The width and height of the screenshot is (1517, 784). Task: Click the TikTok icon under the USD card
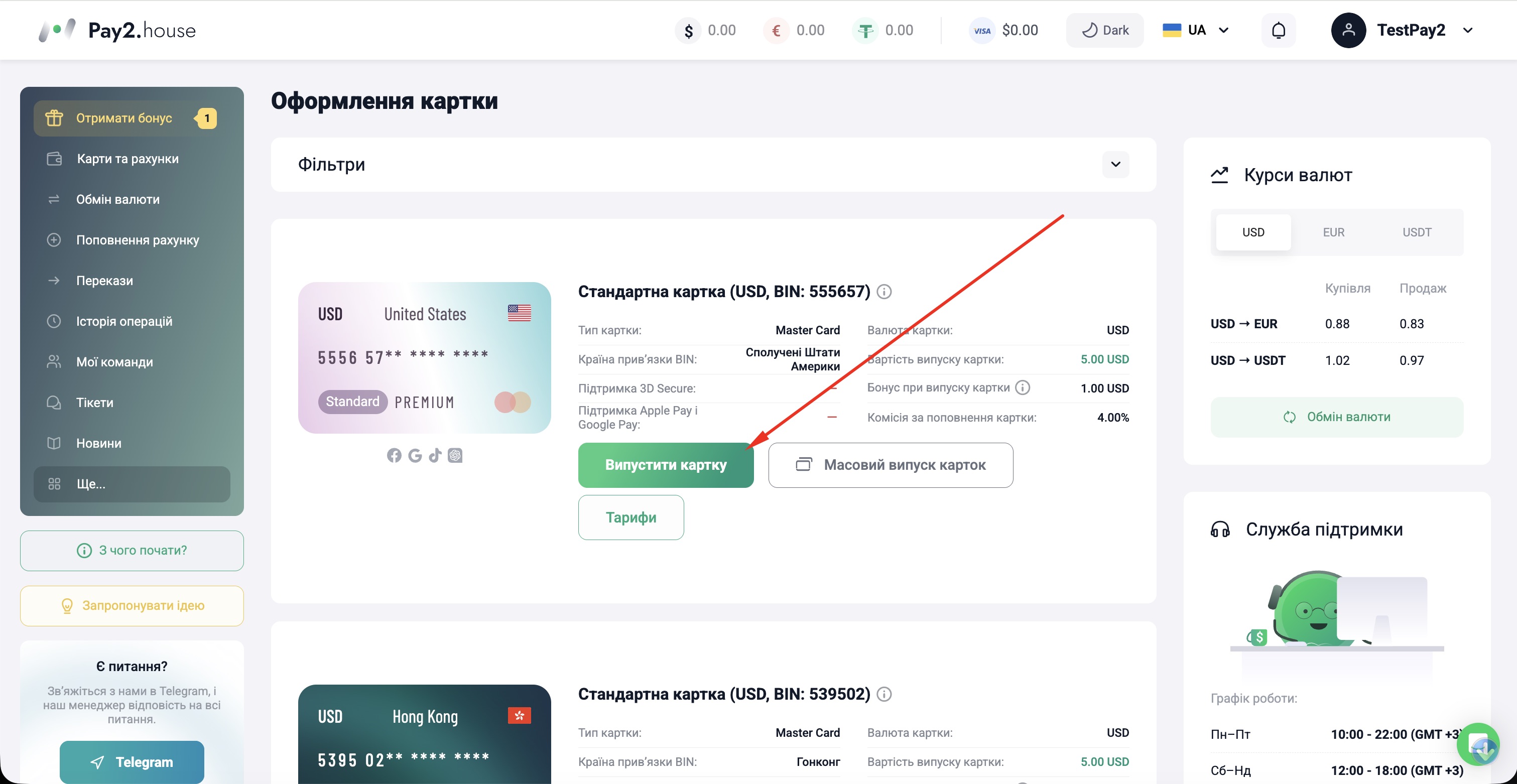pyautogui.click(x=435, y=455)
